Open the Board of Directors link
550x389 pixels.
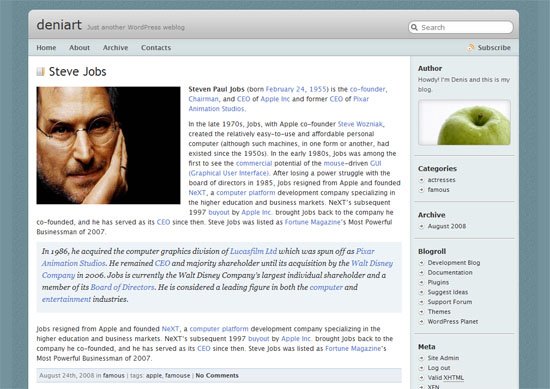coord(122,287)
